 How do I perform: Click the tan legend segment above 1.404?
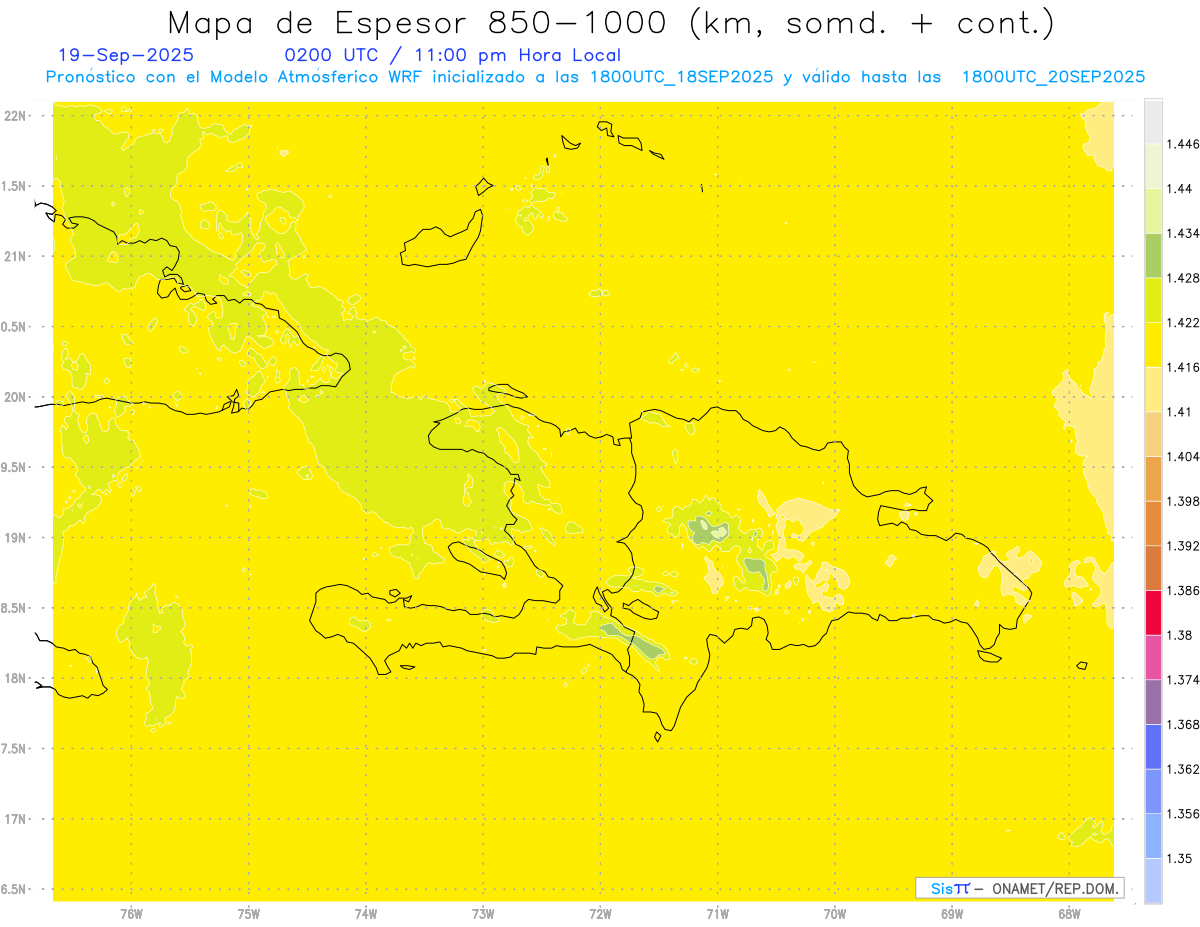[x=1153, y=434]
